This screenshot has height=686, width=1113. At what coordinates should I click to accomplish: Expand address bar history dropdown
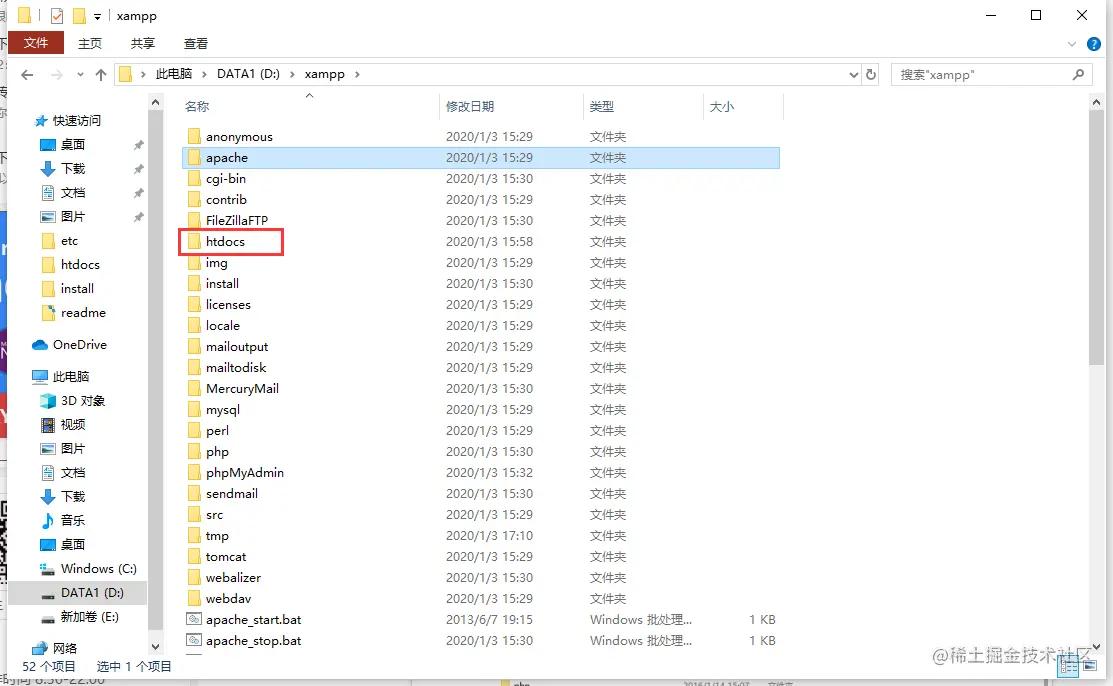(853, 75)
